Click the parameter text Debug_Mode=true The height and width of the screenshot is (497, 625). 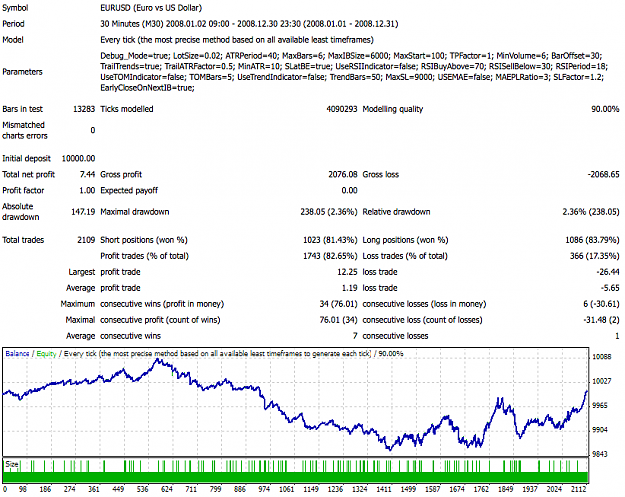pos(134,56)
